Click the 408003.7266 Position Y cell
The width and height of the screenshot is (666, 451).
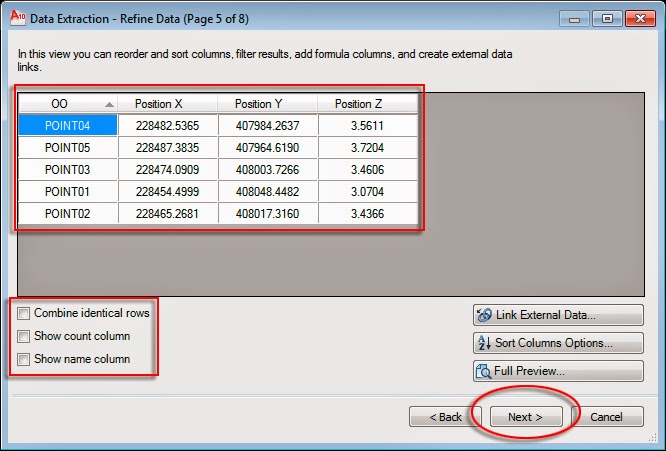[x=267, y=169]
